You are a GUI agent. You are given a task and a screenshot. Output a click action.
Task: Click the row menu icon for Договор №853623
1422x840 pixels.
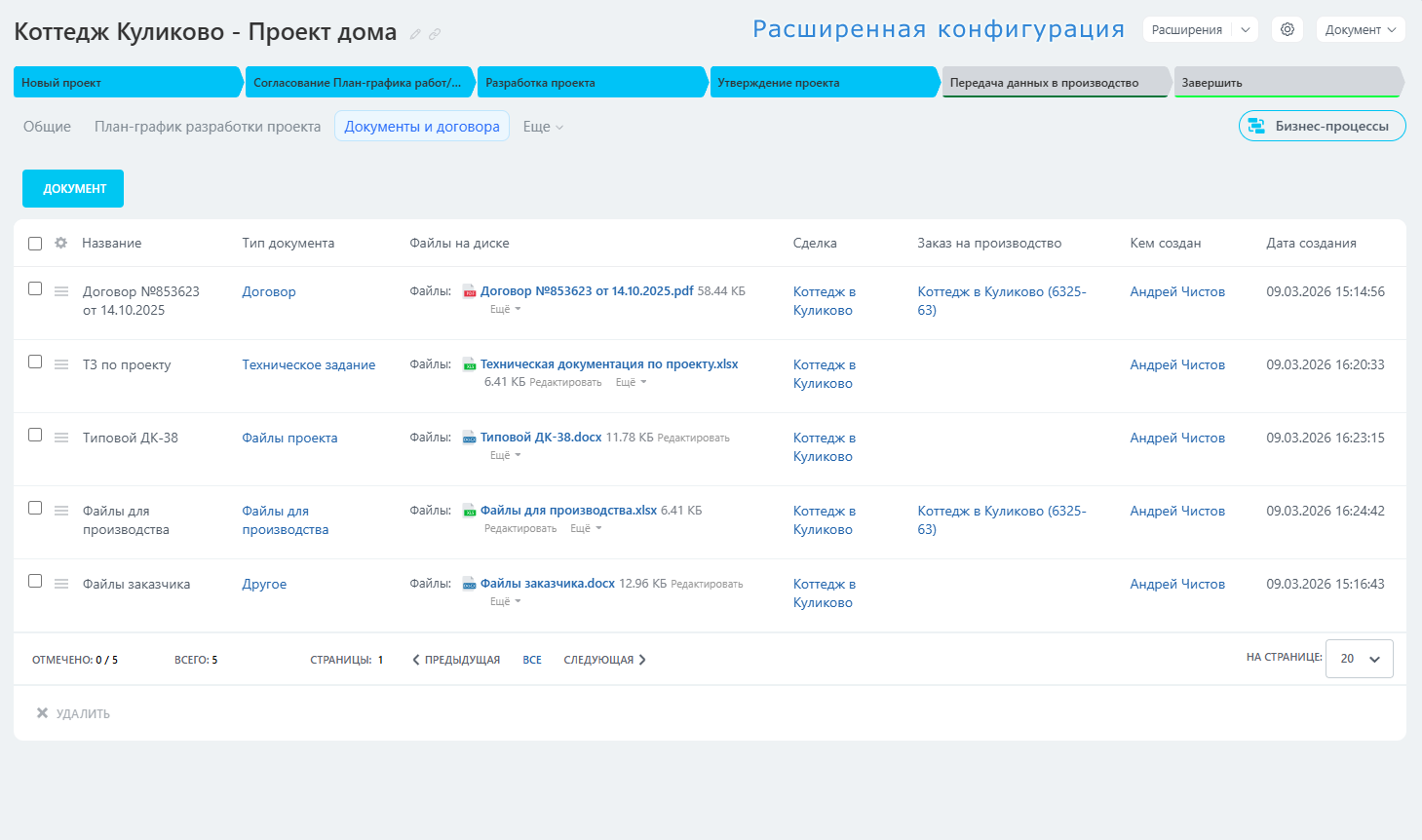(x=61, y=291)
